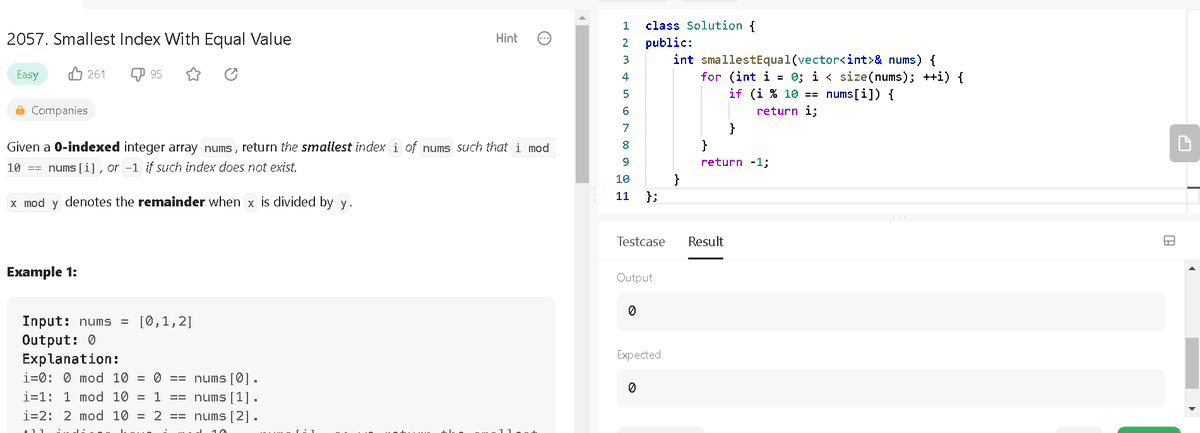Viewport: 1200px width, 433px height.
Task: Click the if condition on line 5
Action: click(811, 94)
